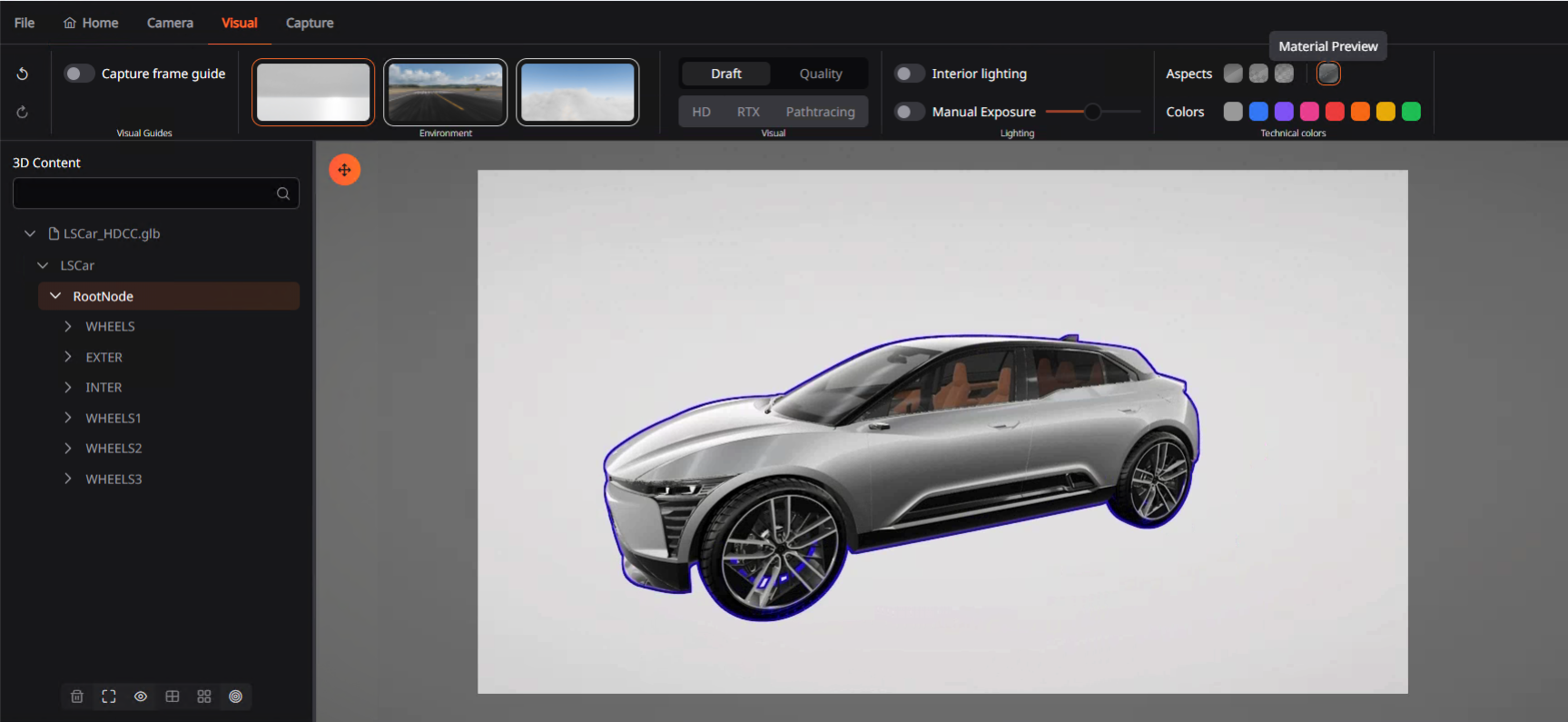Expand the WHEELS2 node
Viewport: 1568px width, 722px height.
click(68, 448)
